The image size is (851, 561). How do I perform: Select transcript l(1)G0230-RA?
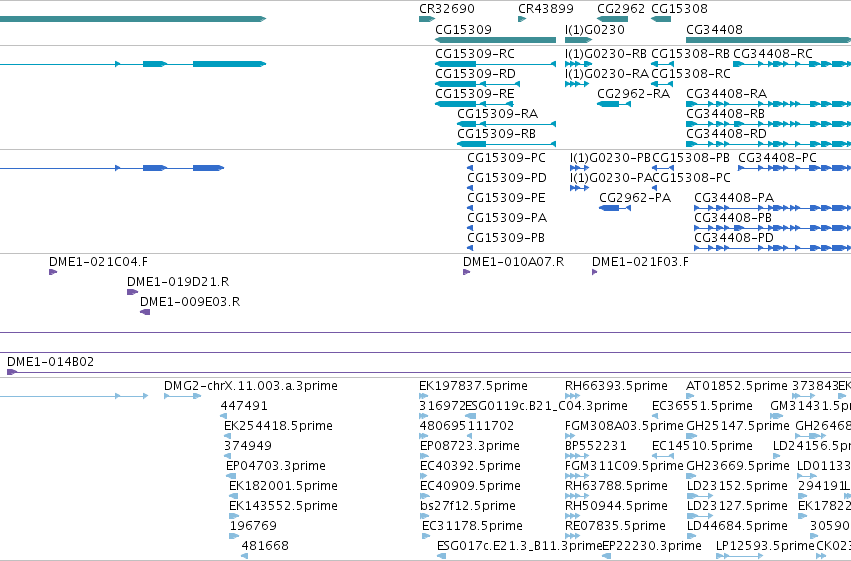click(x=577, y=84)
